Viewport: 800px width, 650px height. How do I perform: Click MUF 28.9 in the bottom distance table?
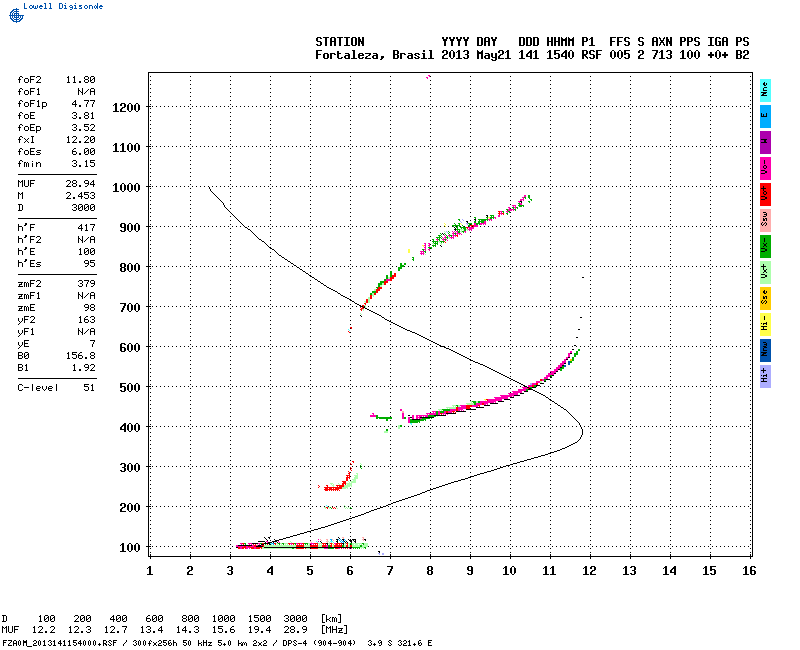click(295, 630)
